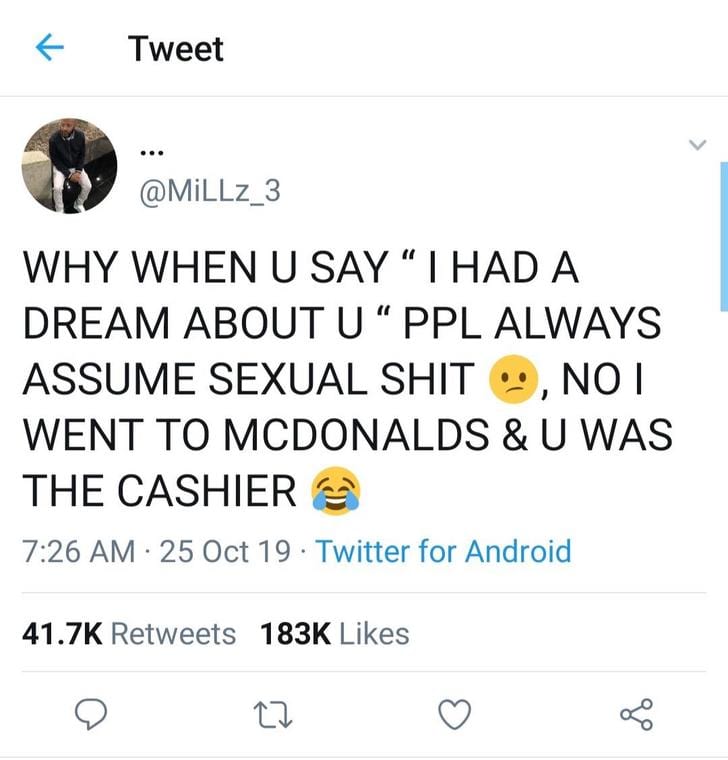
Task: Click the blue scrollbar indicator
Action: click(x=724, y=237)
